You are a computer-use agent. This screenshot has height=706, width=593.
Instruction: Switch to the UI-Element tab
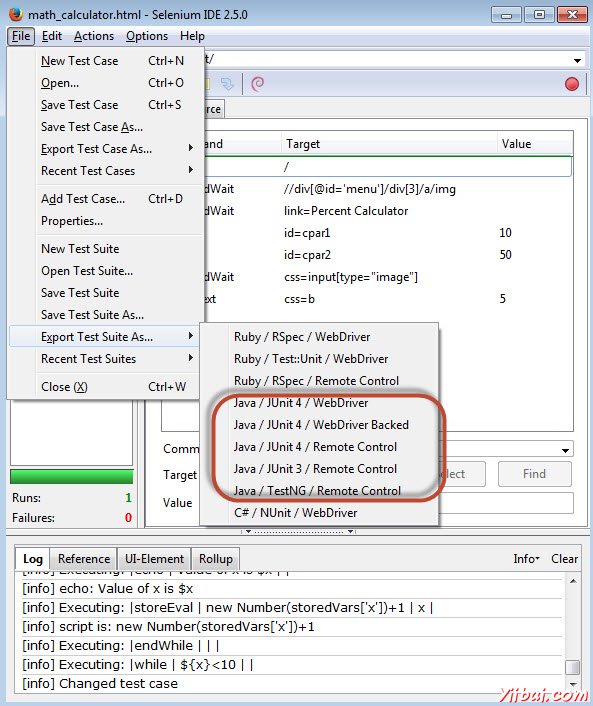154,559
